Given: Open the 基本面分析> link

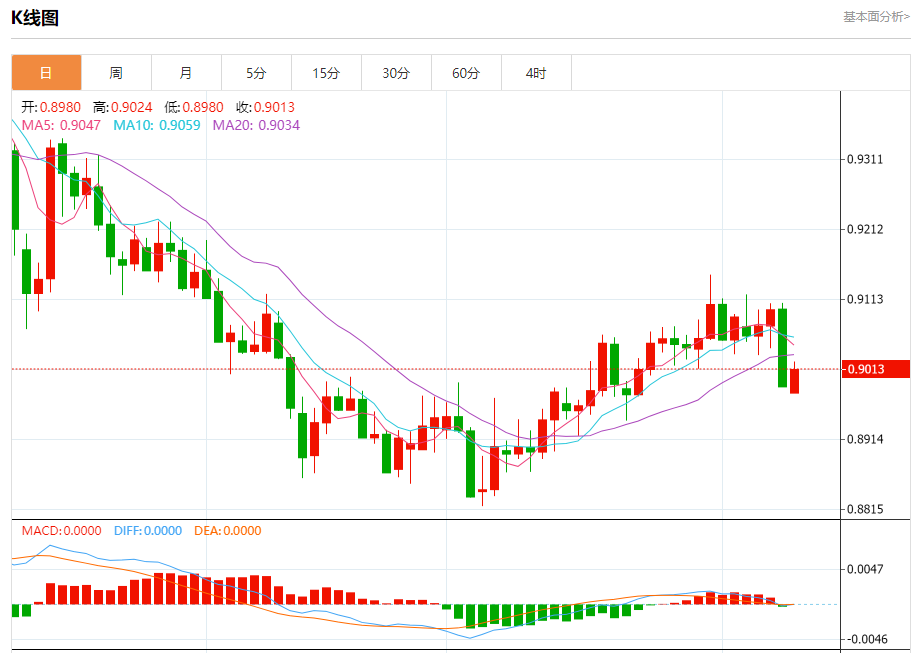Looking at the screenshot, I should tap(876, 17).
